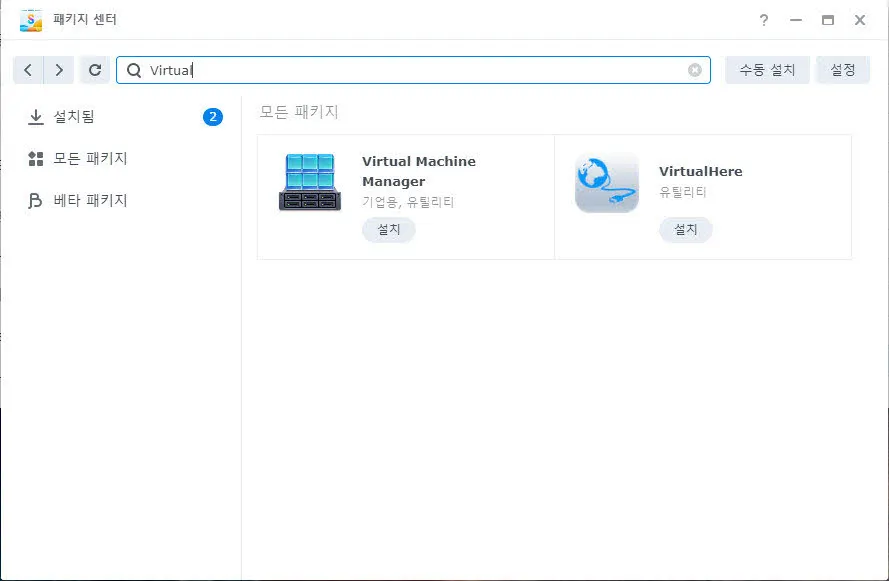889x581 pixels.
Task: Go forward with the right arrow button
Action: 59,70
